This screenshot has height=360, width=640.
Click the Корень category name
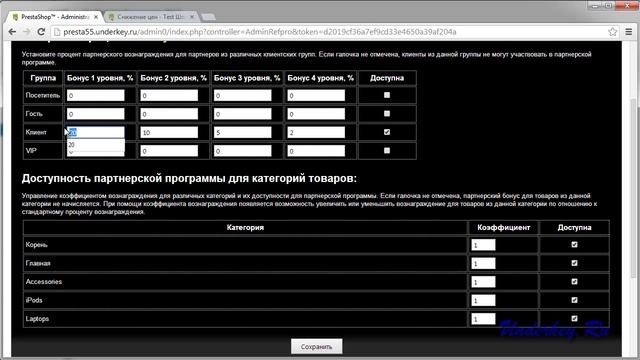36,245
